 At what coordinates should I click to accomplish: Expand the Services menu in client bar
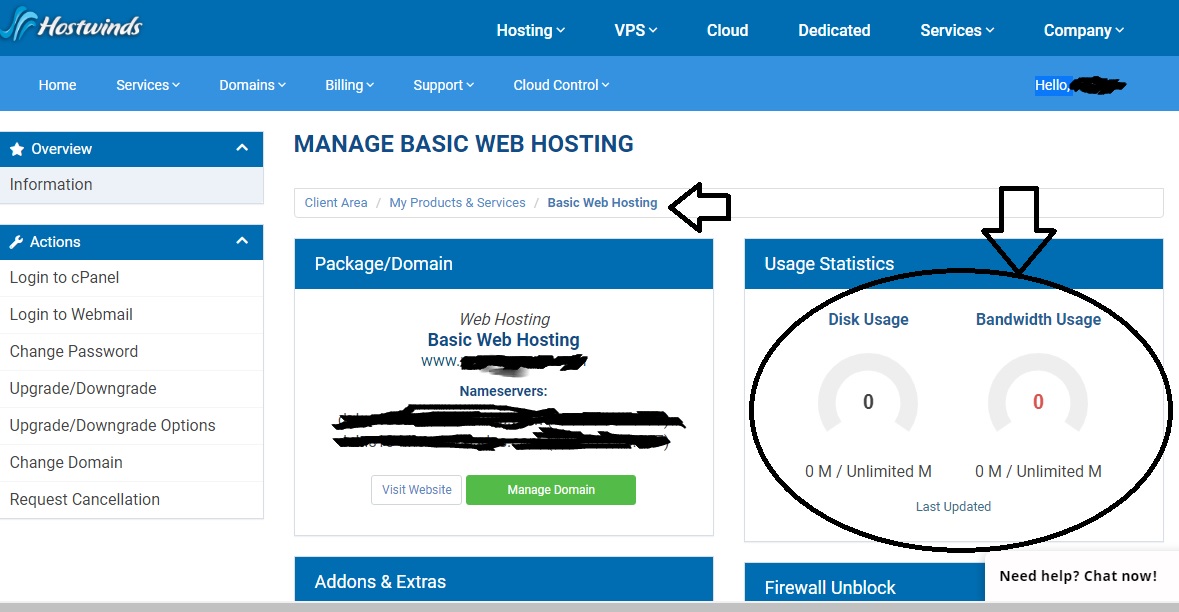pos(147,85)
